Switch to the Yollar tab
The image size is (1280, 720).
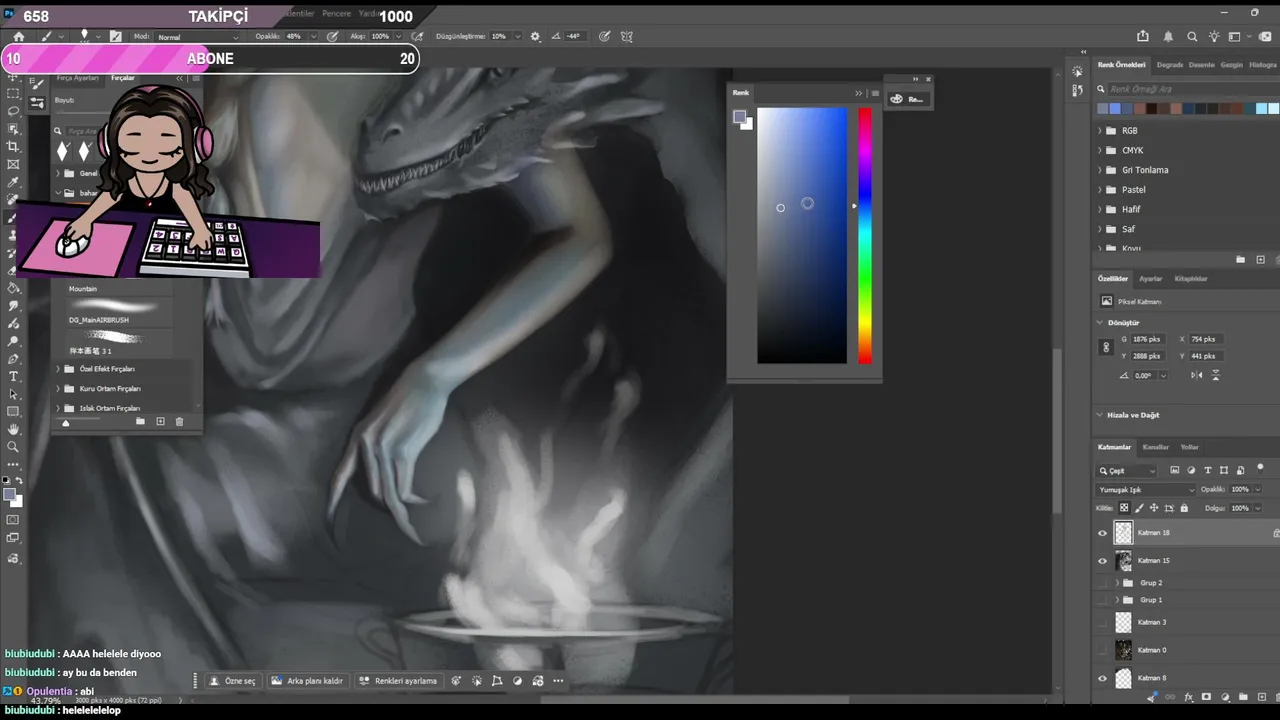coord(1189,447)
